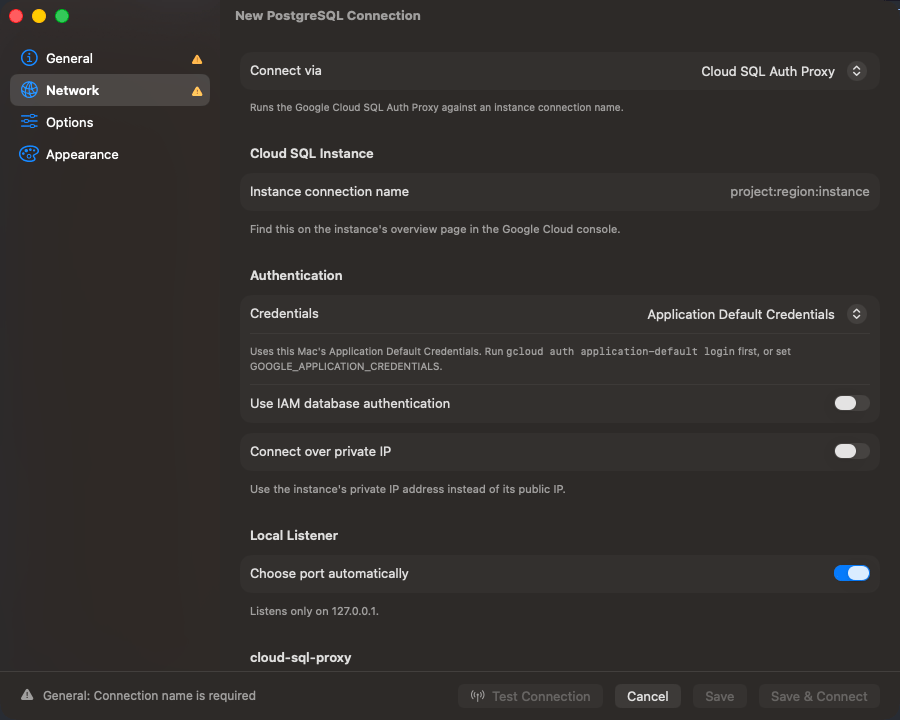Viewport: 900px width, 720px height.
Task: Click the Appearance palette icon
Action: [29, 154]
